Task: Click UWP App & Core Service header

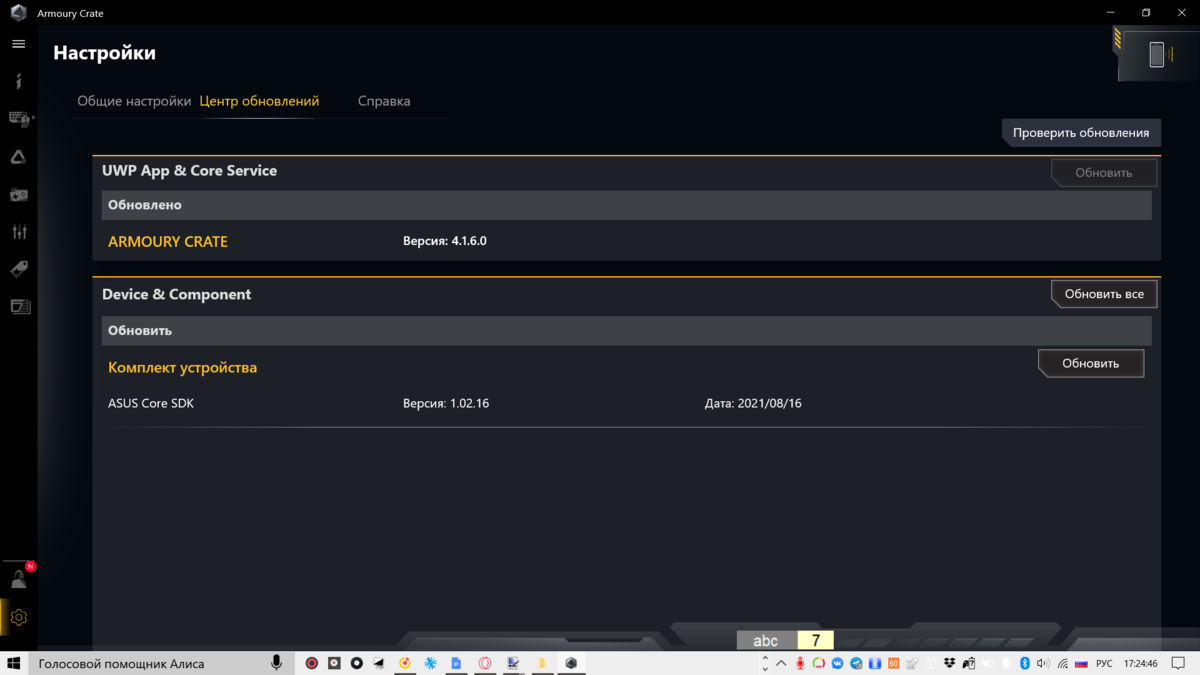Action: point(189,171)
